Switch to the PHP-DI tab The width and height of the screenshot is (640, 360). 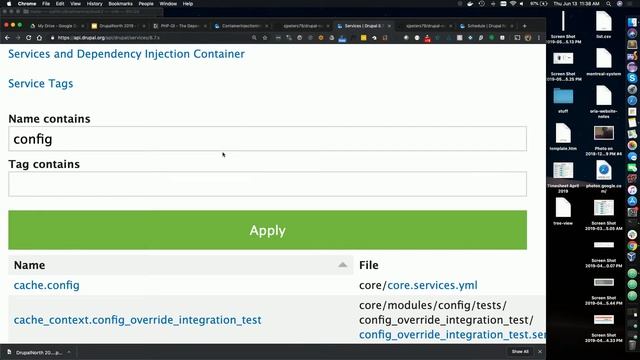pyautogui.click(x=180, y=26)
